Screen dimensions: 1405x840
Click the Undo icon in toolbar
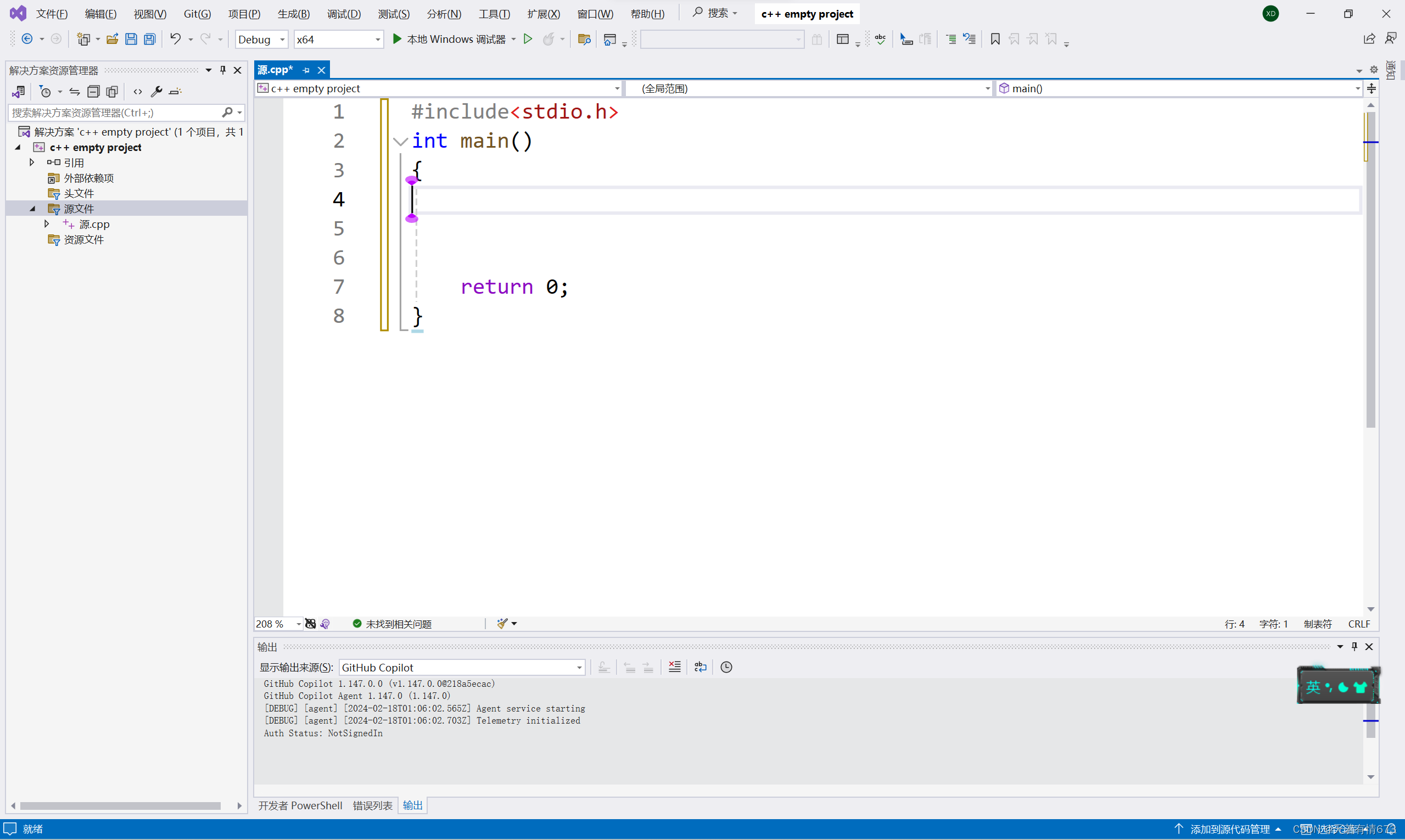tap(176, 39)
